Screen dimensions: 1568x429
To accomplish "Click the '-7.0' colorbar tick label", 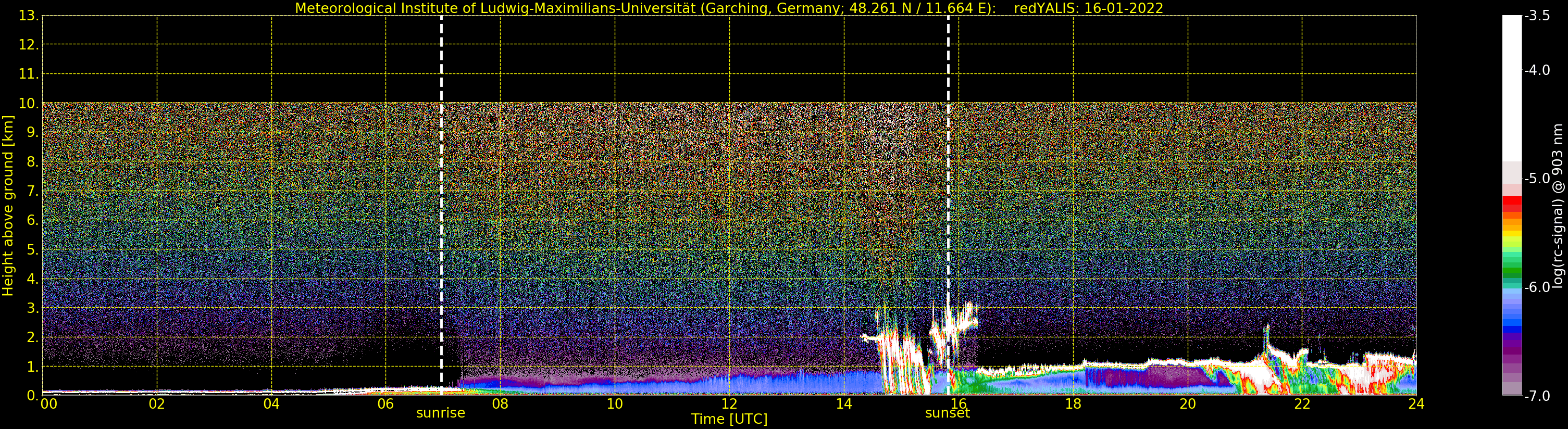I will tap(1537, 396).
